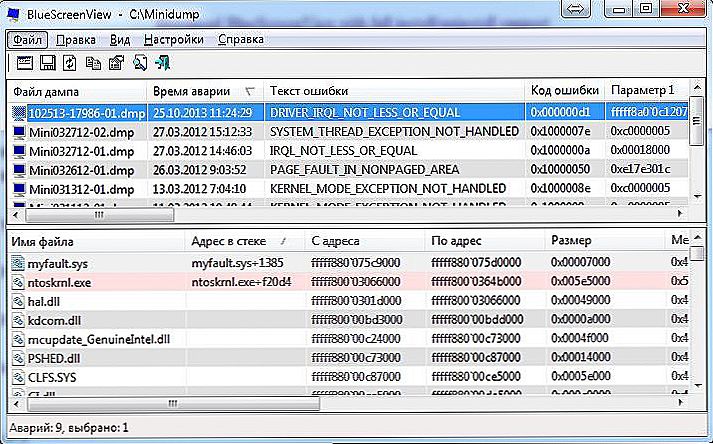Click size value 0x0004f000

click(580, 339)
